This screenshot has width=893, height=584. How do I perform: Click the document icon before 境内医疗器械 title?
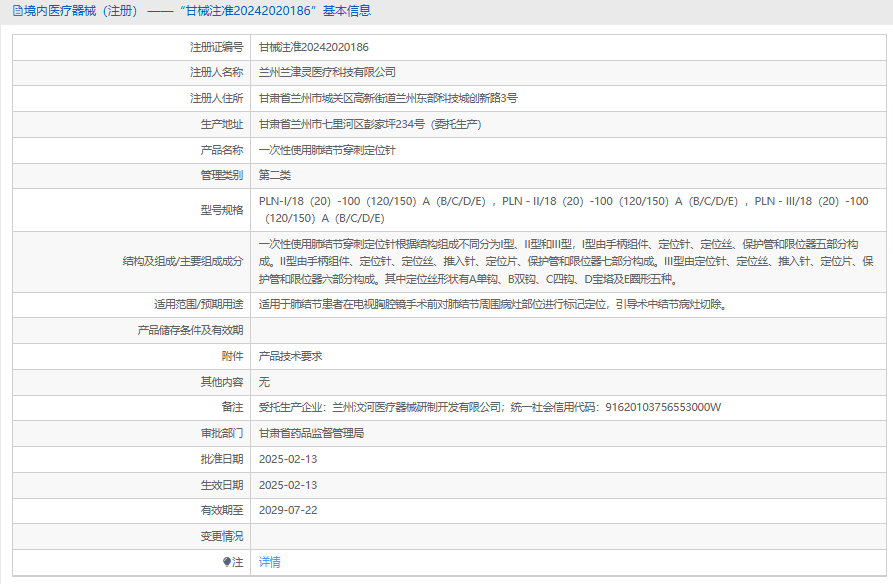(x=18, y=11)
